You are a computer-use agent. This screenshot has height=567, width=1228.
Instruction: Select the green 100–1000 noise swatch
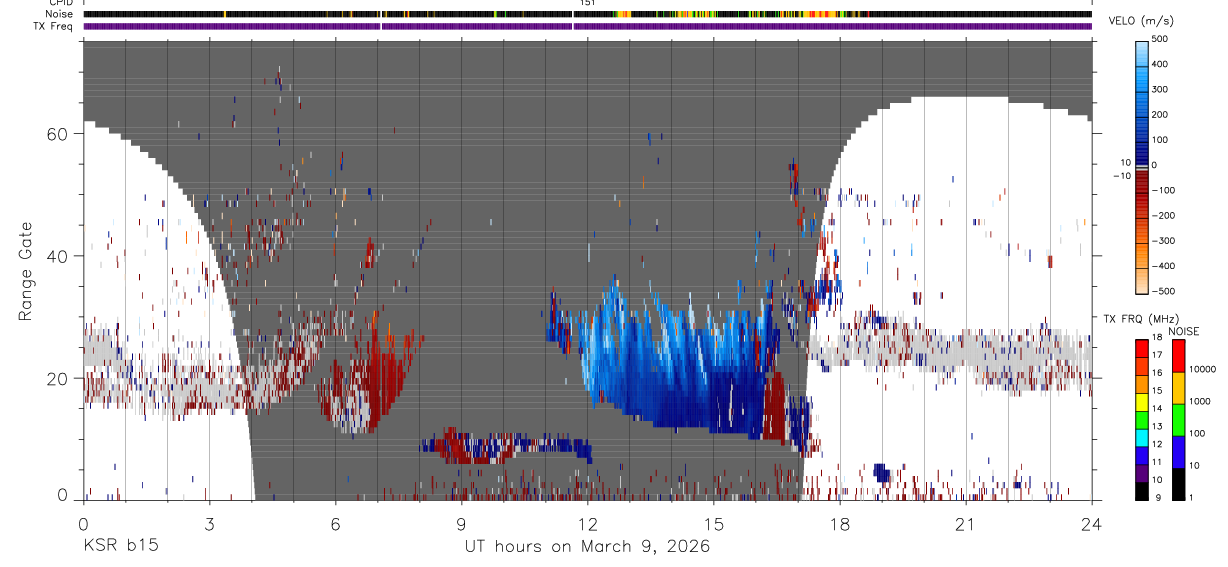1177,420
